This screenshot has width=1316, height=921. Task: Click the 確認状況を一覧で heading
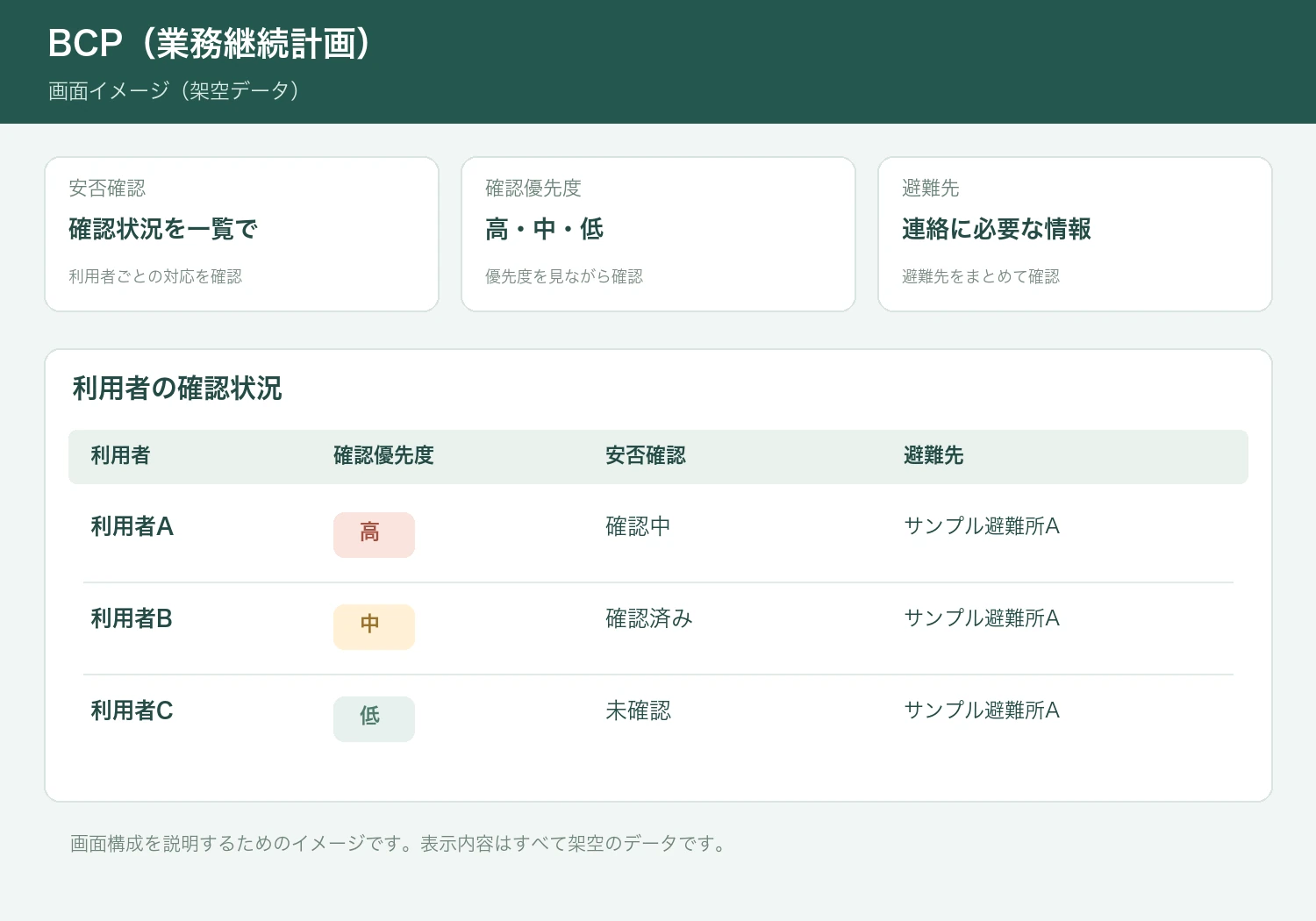tap(163, 229)
